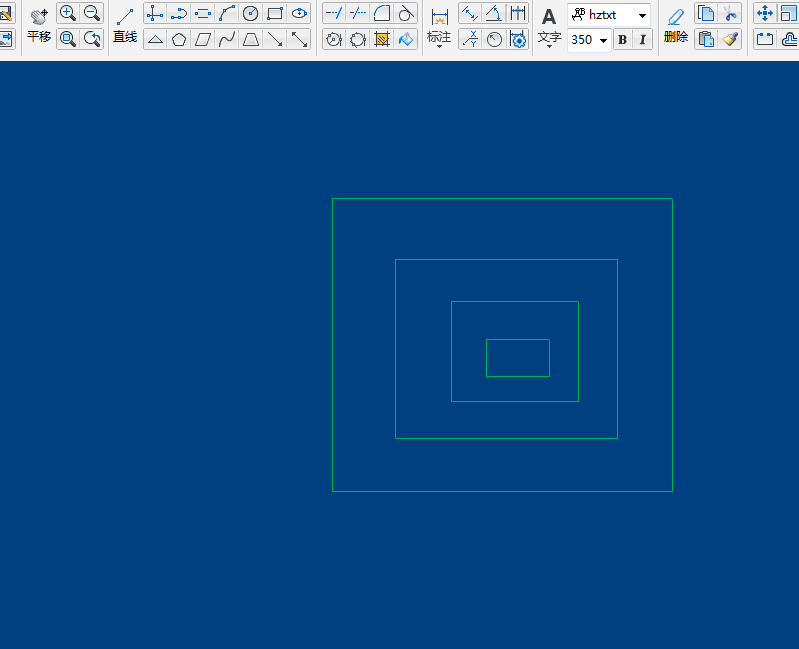Select the format painter brush

click(x=730, y=39)
